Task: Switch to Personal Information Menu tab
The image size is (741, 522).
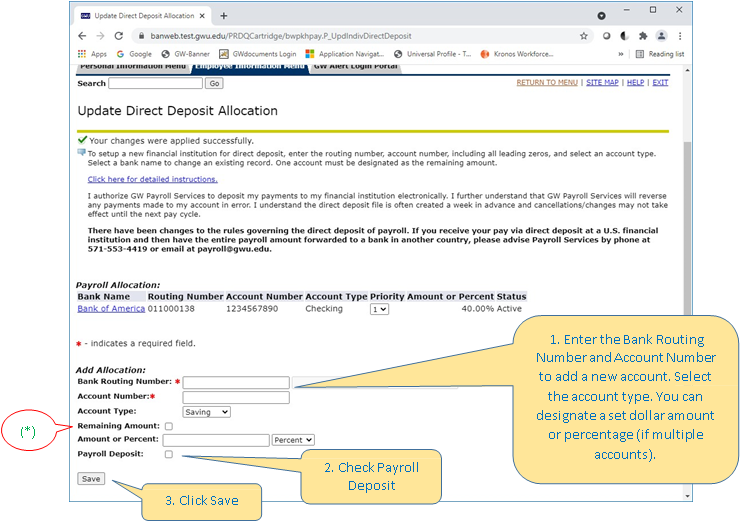Action: coord(133,68)
